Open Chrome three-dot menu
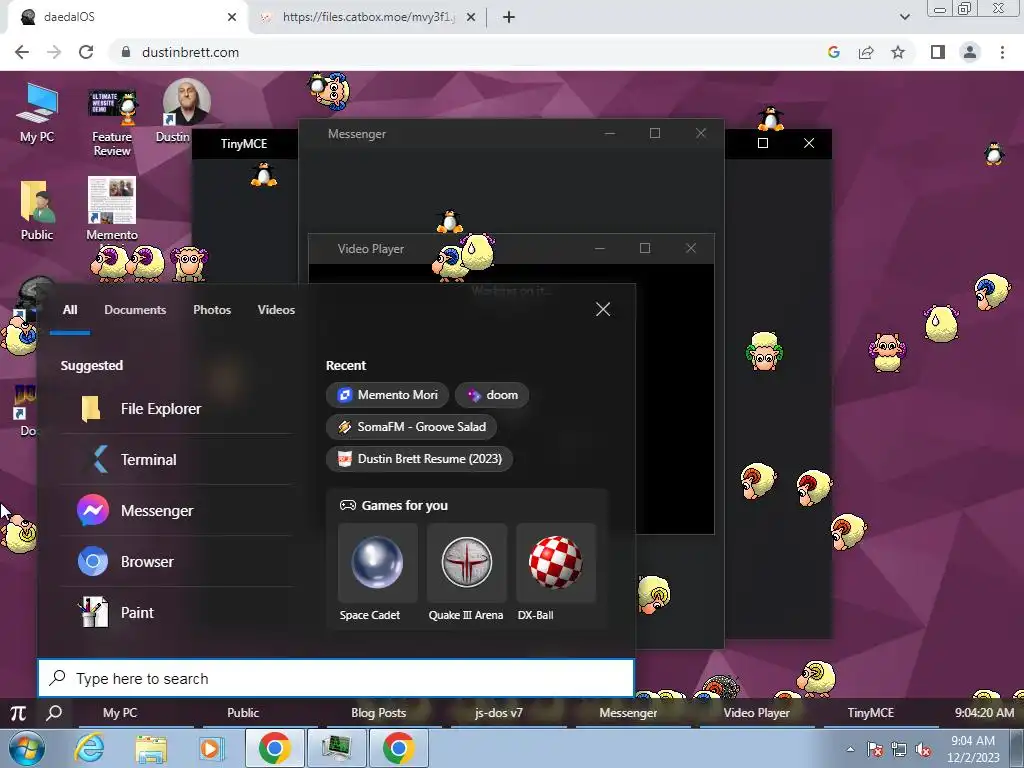The width and height of the screenshot is (1024, 768). (x=1002, y=52)
